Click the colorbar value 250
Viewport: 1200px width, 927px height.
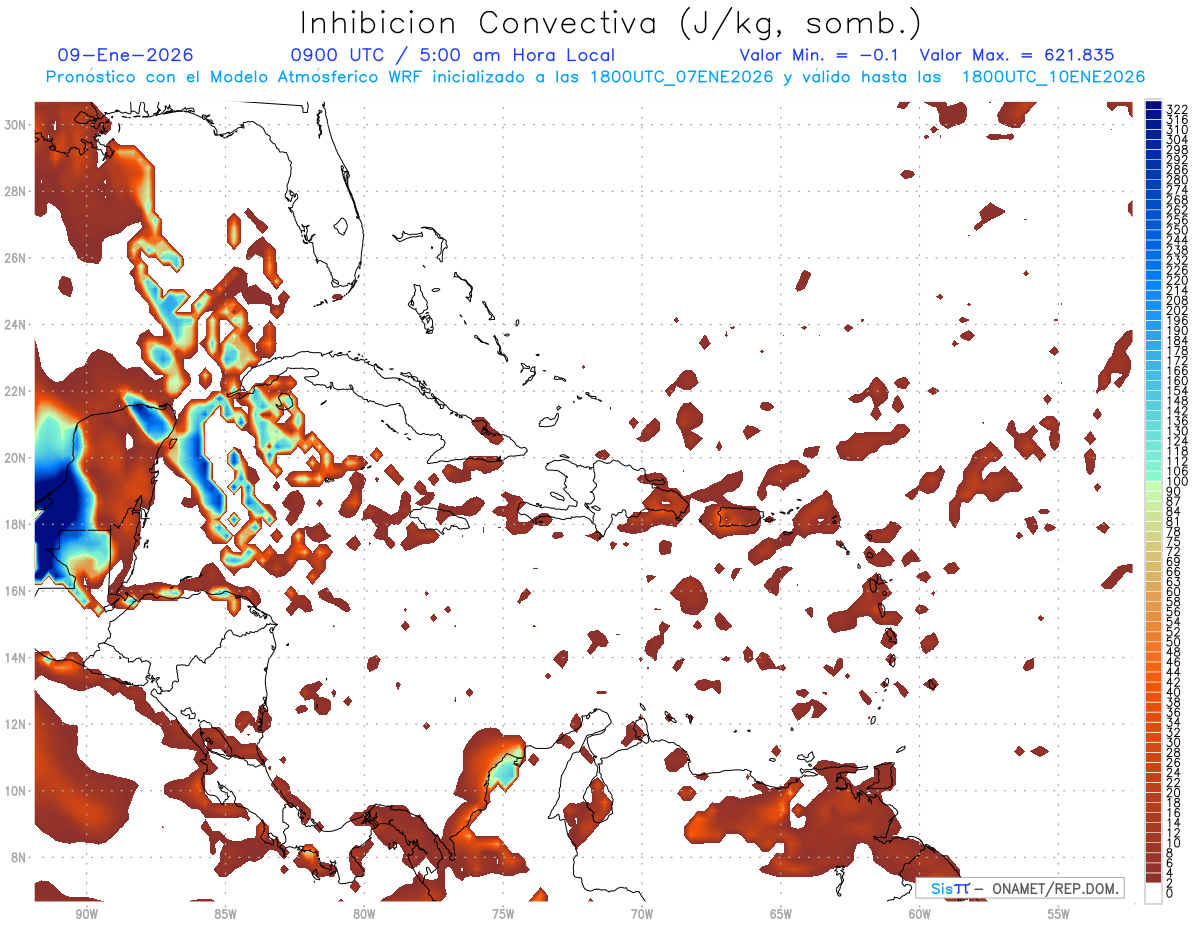(1177, 230)
